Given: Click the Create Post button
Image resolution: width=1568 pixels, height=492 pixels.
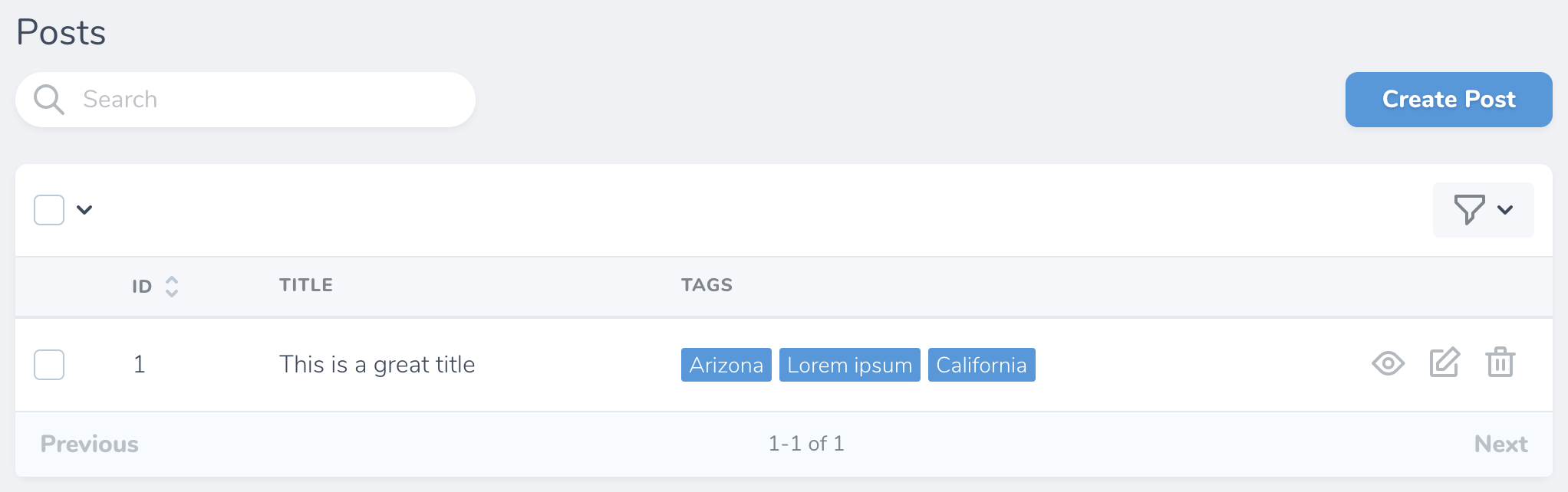Looking at the screenshot, I should coord(1448,99).
